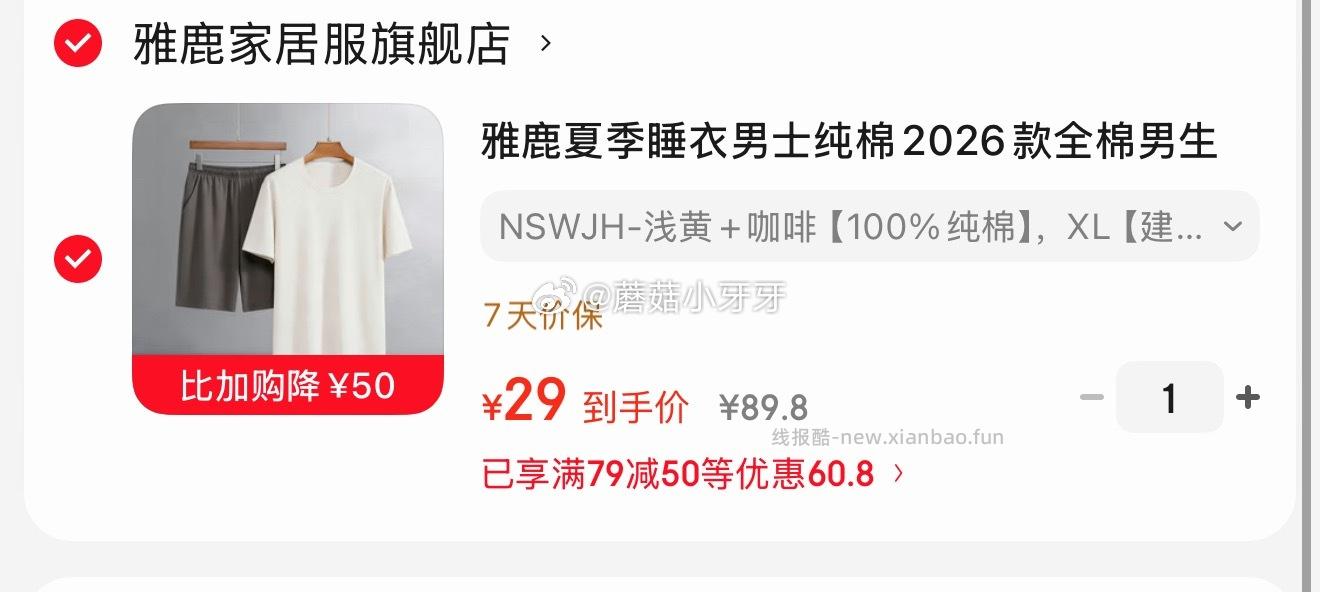The width and height of the screenshot is (1320, 592).
Task: Tap the 比加购降 ¥50 red banner
Action: pos(288,384)
